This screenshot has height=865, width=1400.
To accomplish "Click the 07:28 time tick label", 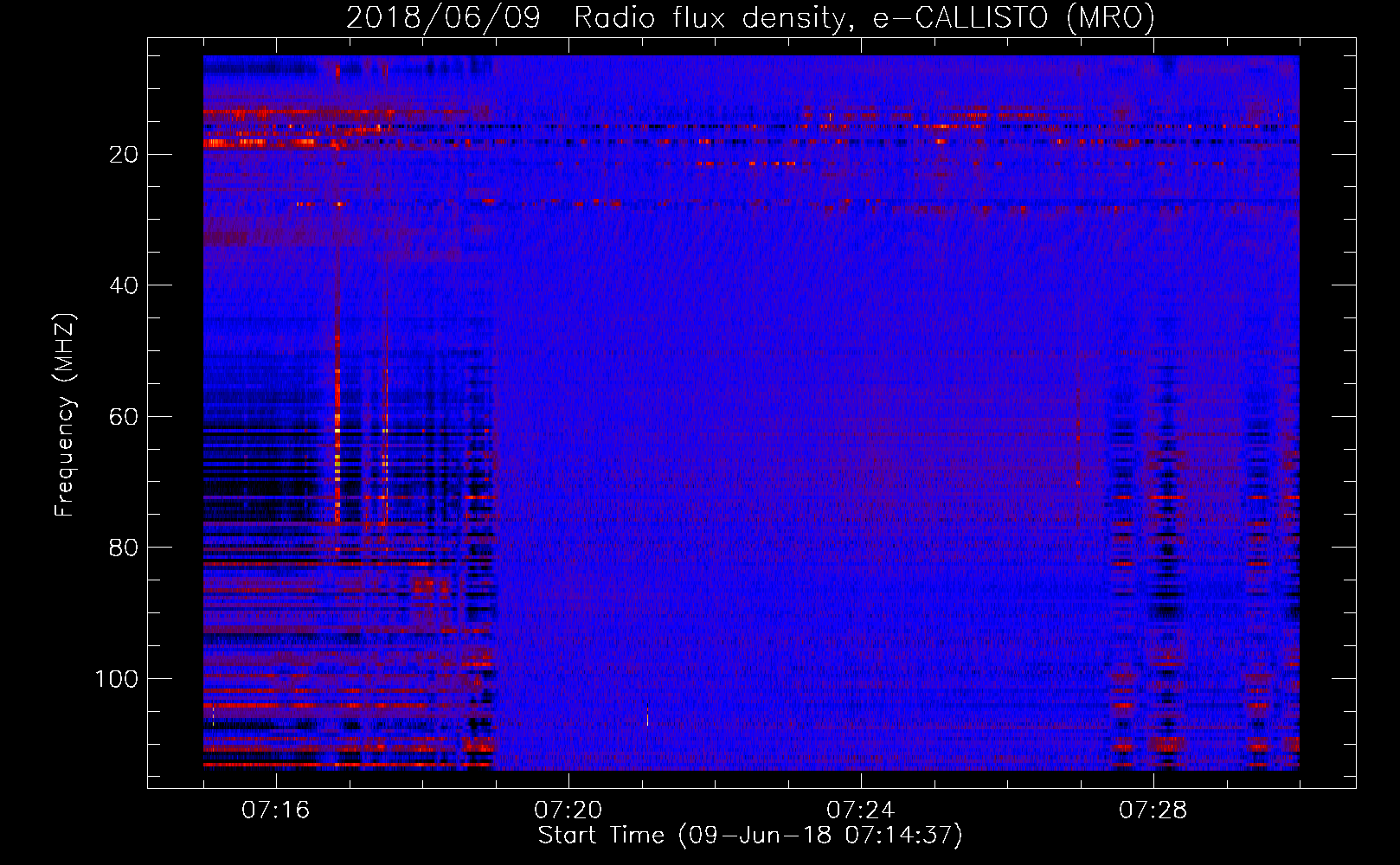I will [x=1153, y=811].
